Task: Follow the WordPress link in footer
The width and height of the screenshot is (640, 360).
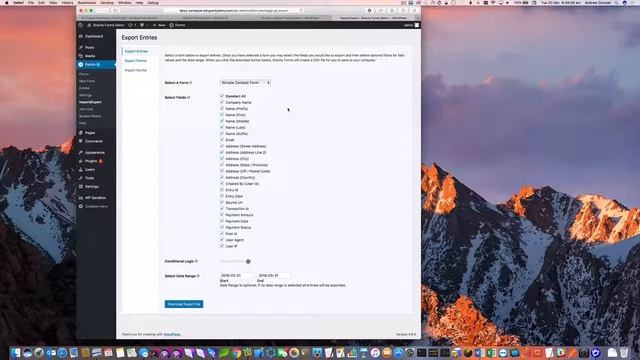Action: tap(172, 334)
